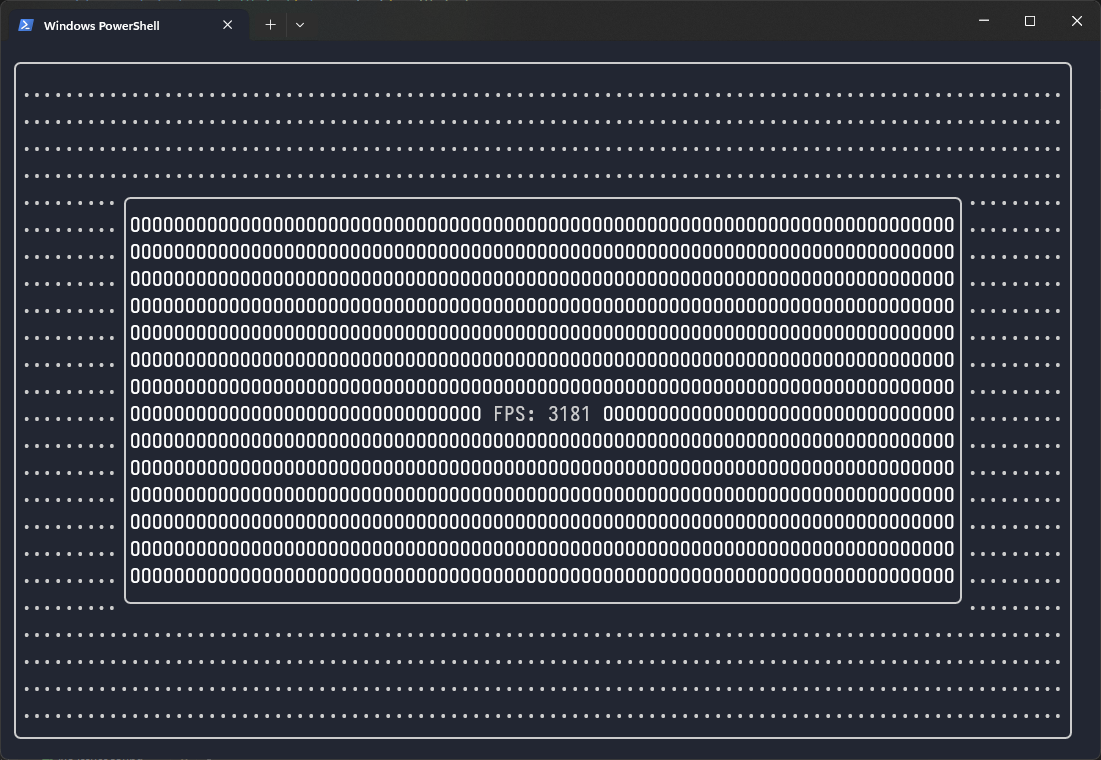Open a new terminal tab
The width and height of the screenshot is (1101, 760).
coord(270,25)
